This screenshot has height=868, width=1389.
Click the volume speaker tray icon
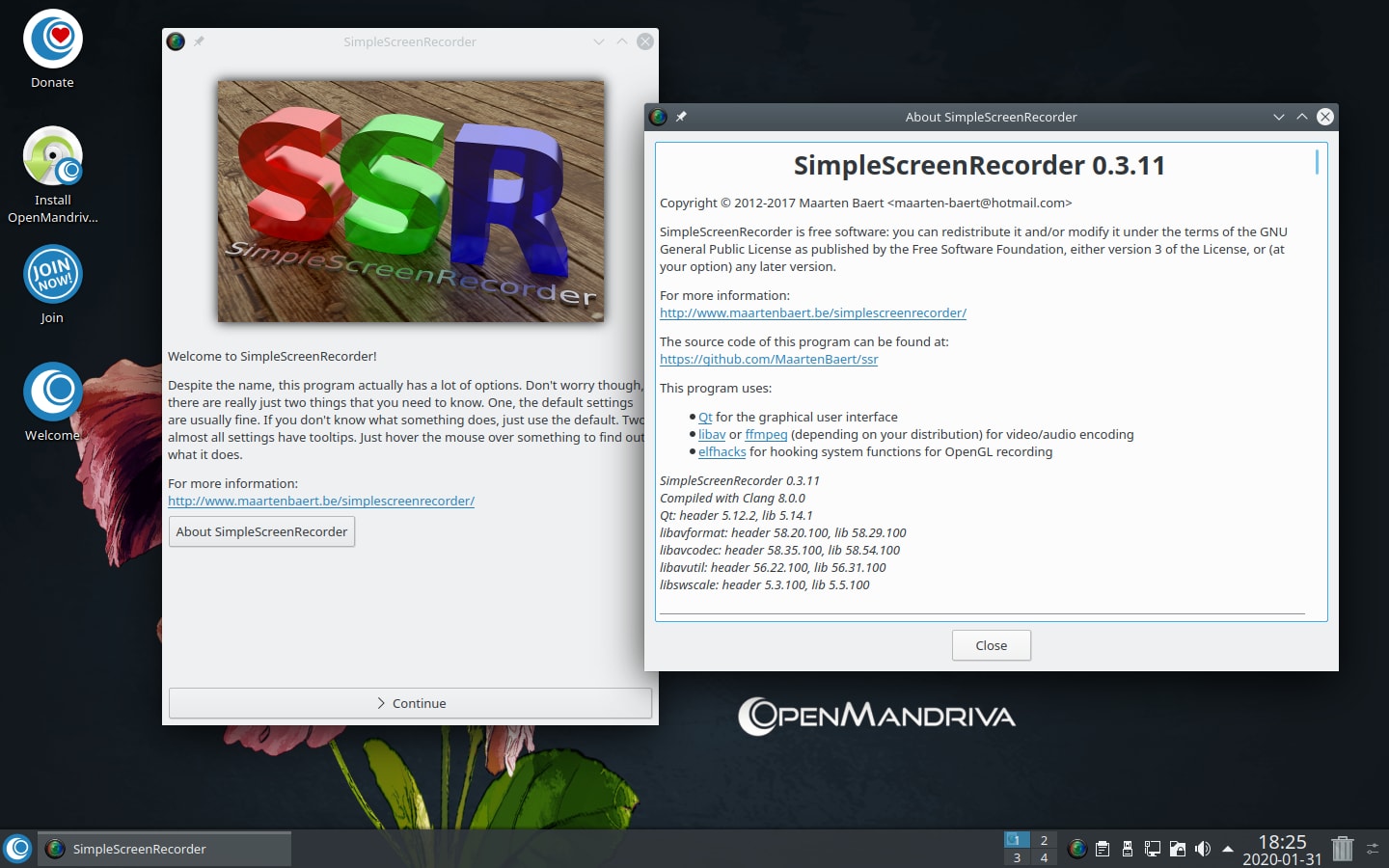click(1202, 849)
